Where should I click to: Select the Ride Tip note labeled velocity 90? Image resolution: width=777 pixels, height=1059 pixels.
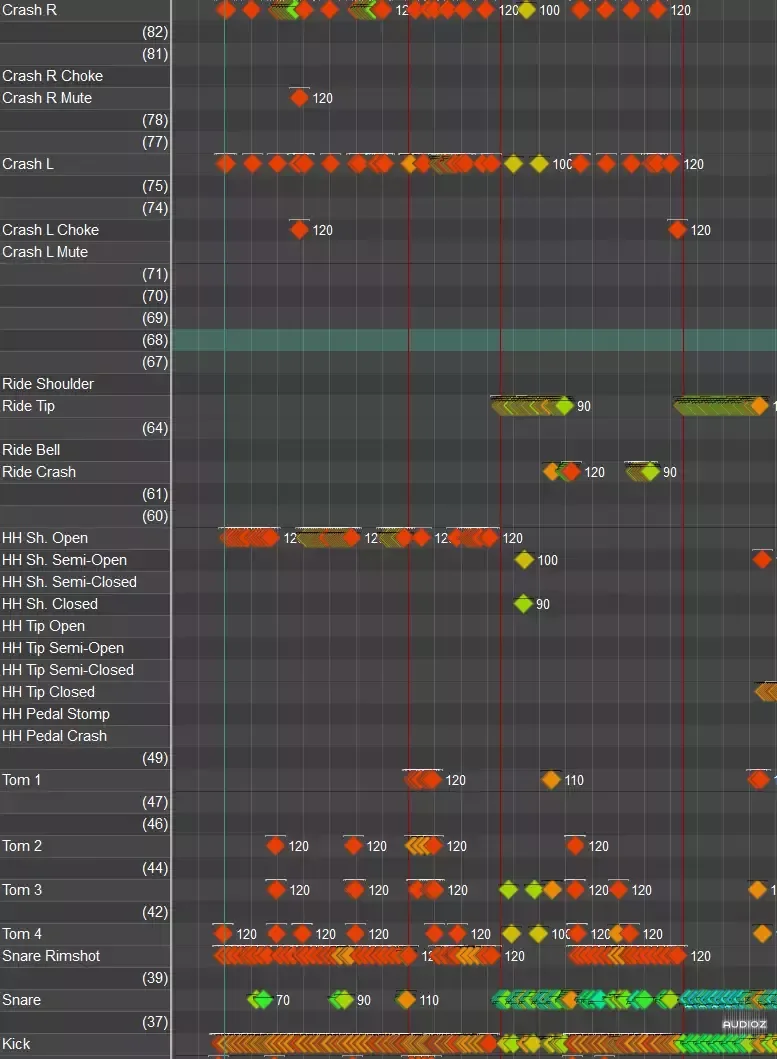[563, 406]
